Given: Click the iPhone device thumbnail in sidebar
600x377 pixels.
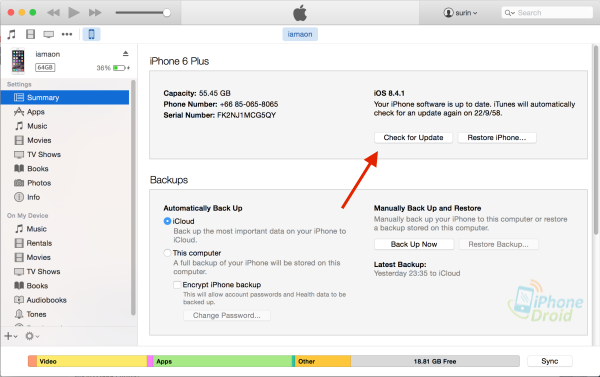Looking at the screenshot, I should coord(18,60).
